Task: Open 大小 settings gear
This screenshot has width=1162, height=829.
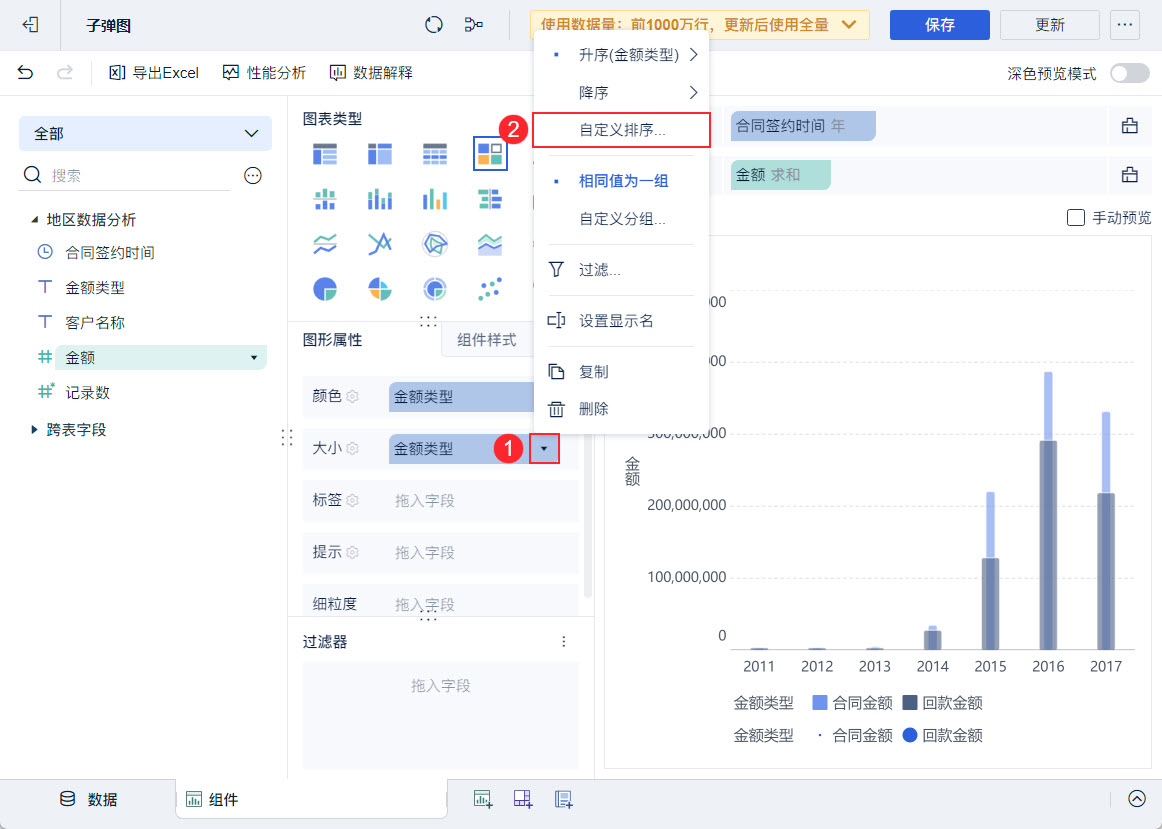Action: point(353,448)
